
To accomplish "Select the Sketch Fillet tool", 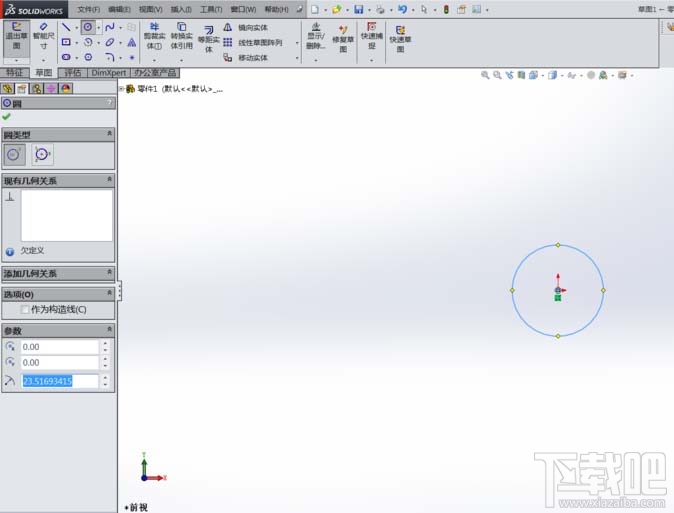I will point(110,57).
